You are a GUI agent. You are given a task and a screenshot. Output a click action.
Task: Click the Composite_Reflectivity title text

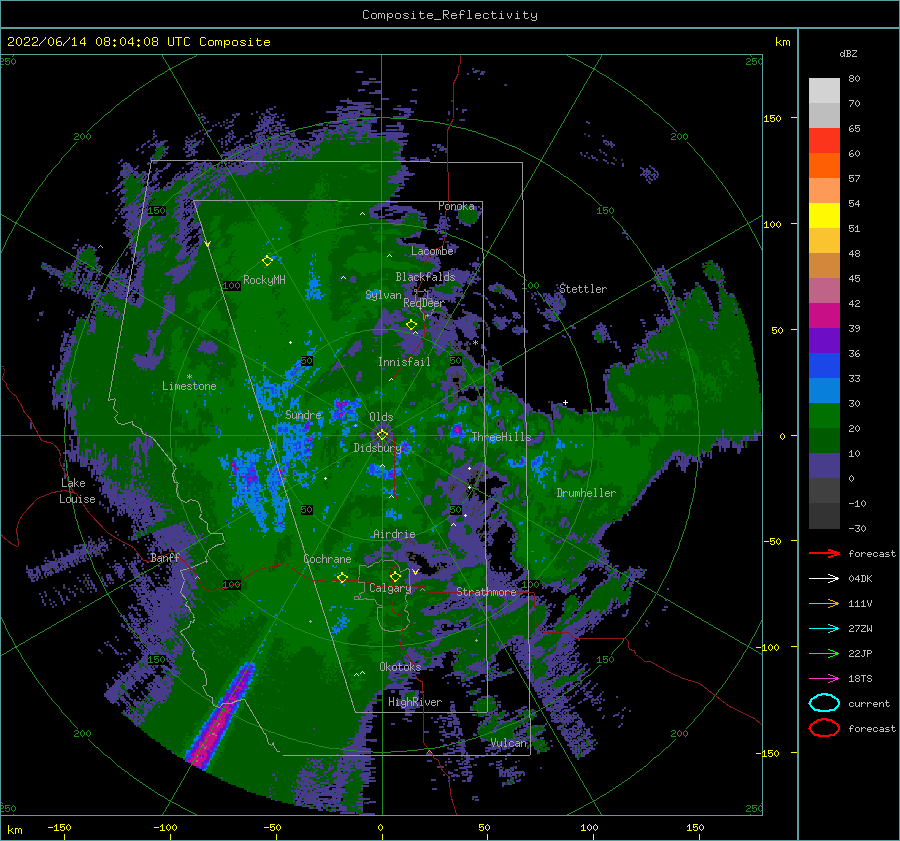click(x=449, y=15)
